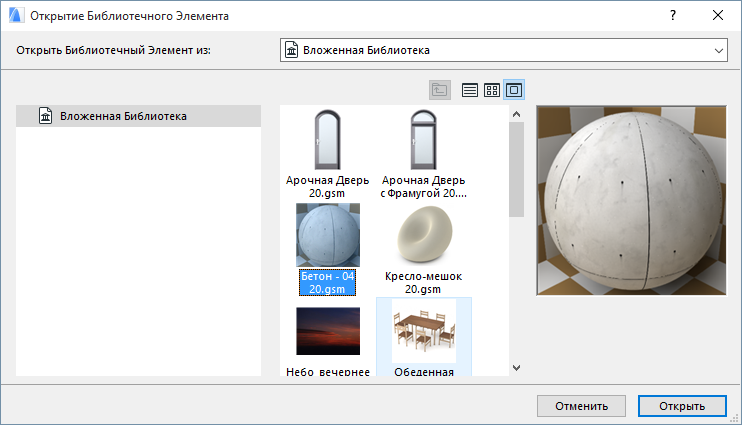The height and width of the screenshot is (425, 742).
Task: Select the Арочная Дверь 20.gsm thumbnail
Action: [327, 140]
